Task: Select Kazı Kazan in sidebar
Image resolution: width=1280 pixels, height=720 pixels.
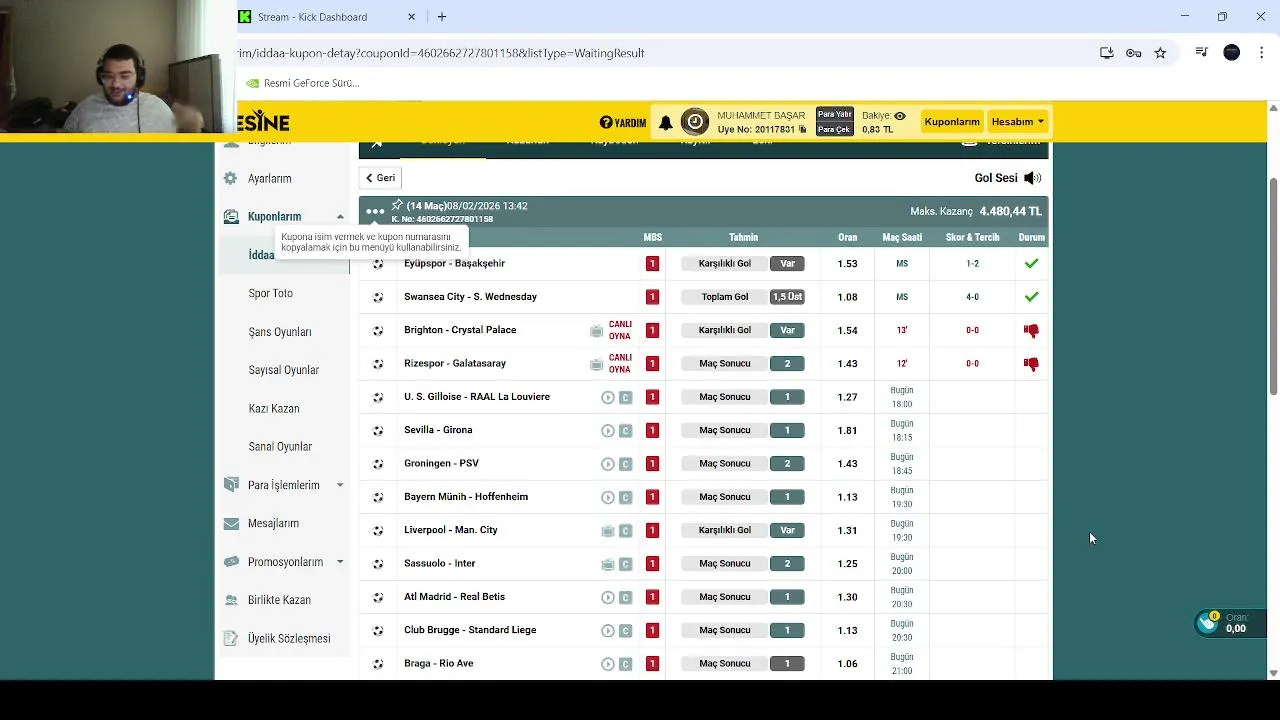Action: pos(274,408)
